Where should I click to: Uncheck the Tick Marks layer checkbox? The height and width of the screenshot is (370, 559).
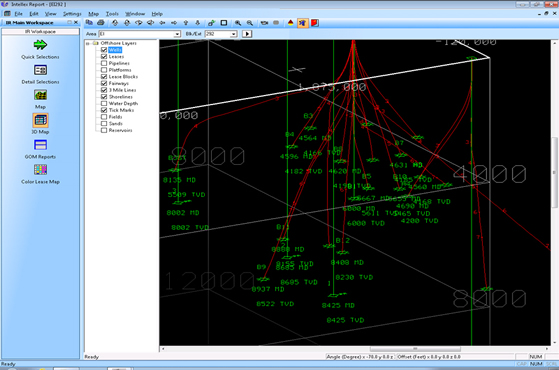(x=104, y=110)
